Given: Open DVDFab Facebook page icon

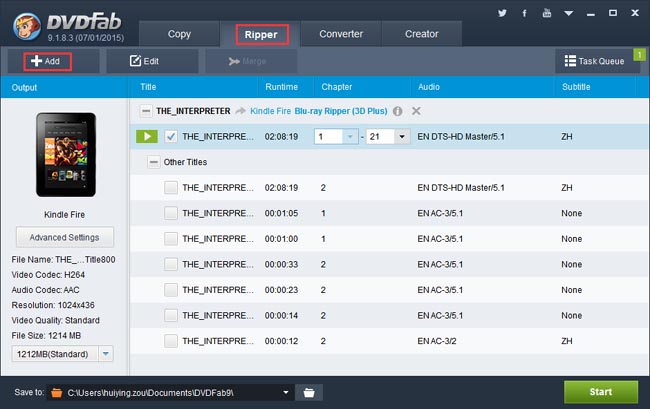Looking at the screenshot, I should point(524,13).
